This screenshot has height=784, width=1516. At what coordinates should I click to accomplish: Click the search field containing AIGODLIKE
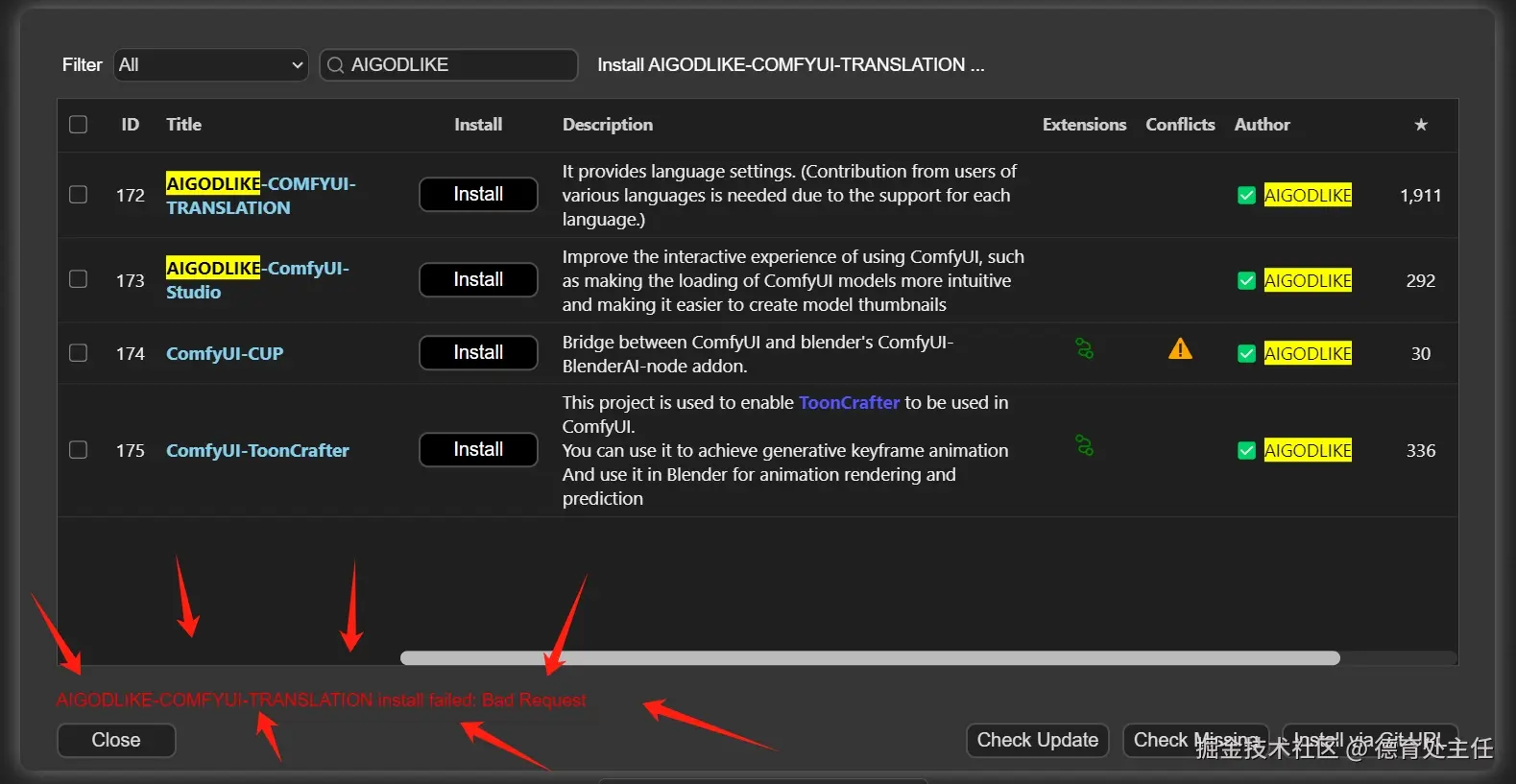pyautogui.click(x=448, y=64)
